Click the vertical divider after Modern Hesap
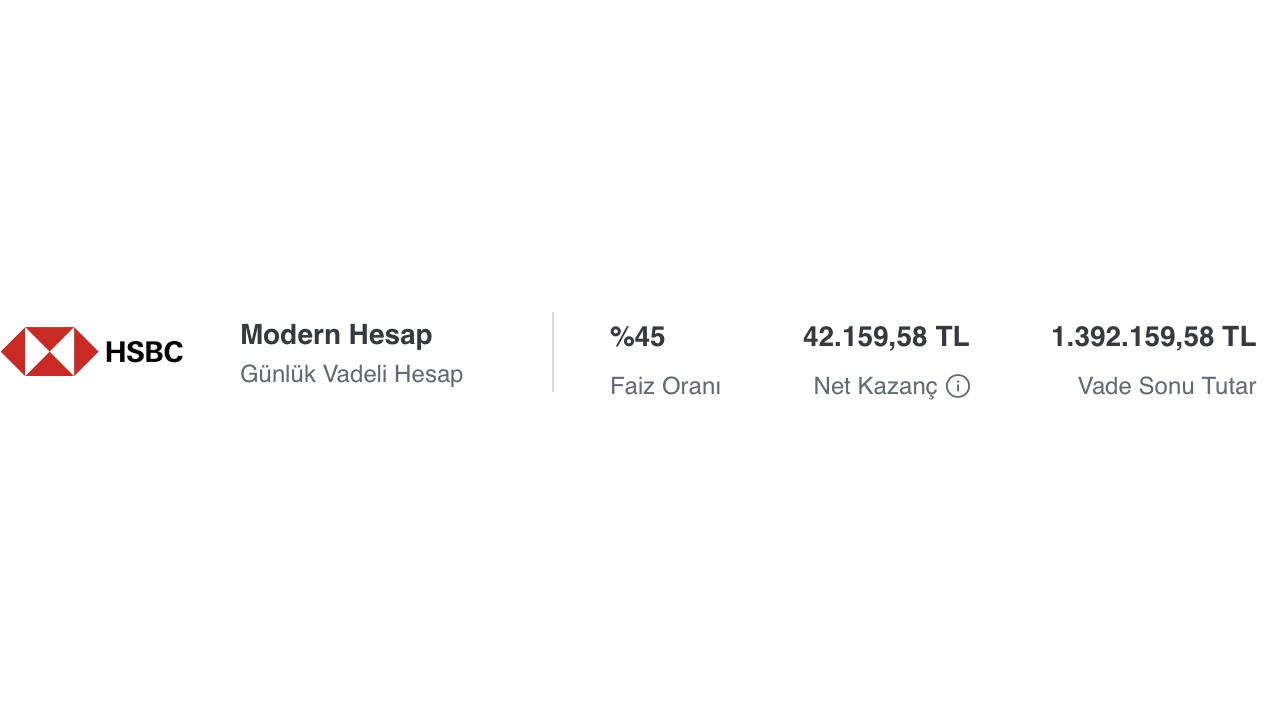This screenshot has width=1280, height=720. pyautogui.click(x=553, y=352)
